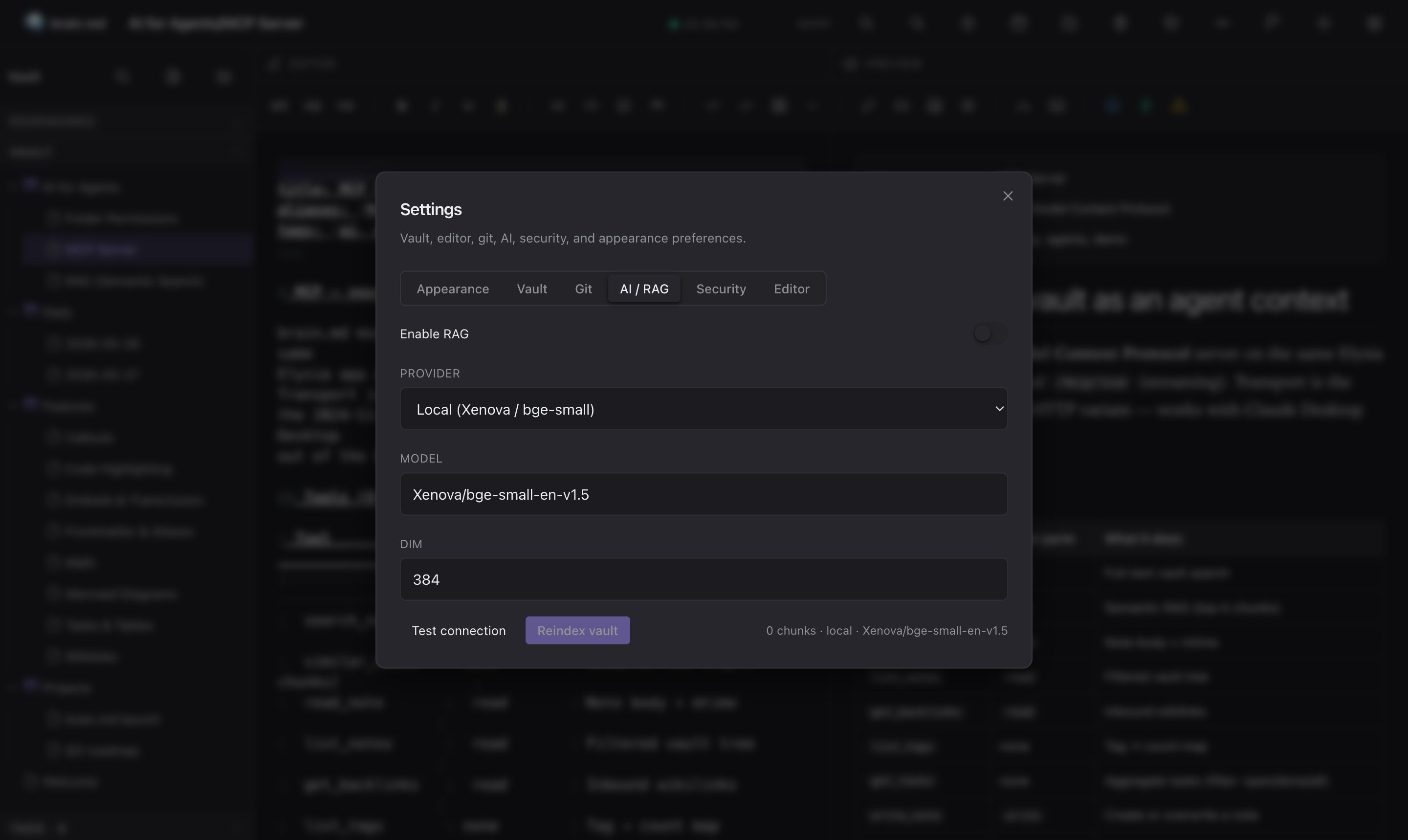The width and height of the screenshot is (1408, 840).
Task: Click the Dim input field
Action: (704, 579)
